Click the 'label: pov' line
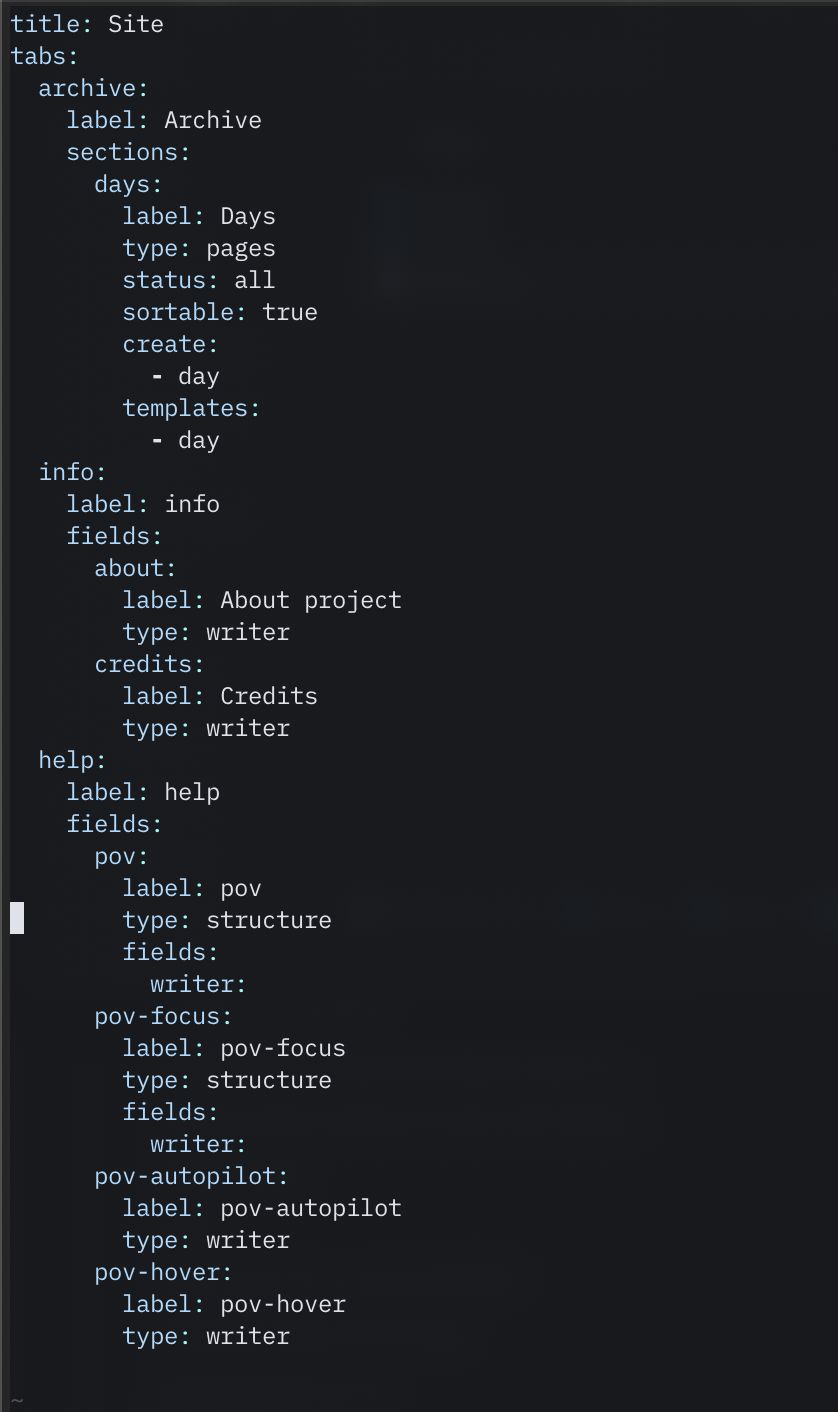Screen dimensions: 838x1412 pyautogui.click(x=192, y=888)
